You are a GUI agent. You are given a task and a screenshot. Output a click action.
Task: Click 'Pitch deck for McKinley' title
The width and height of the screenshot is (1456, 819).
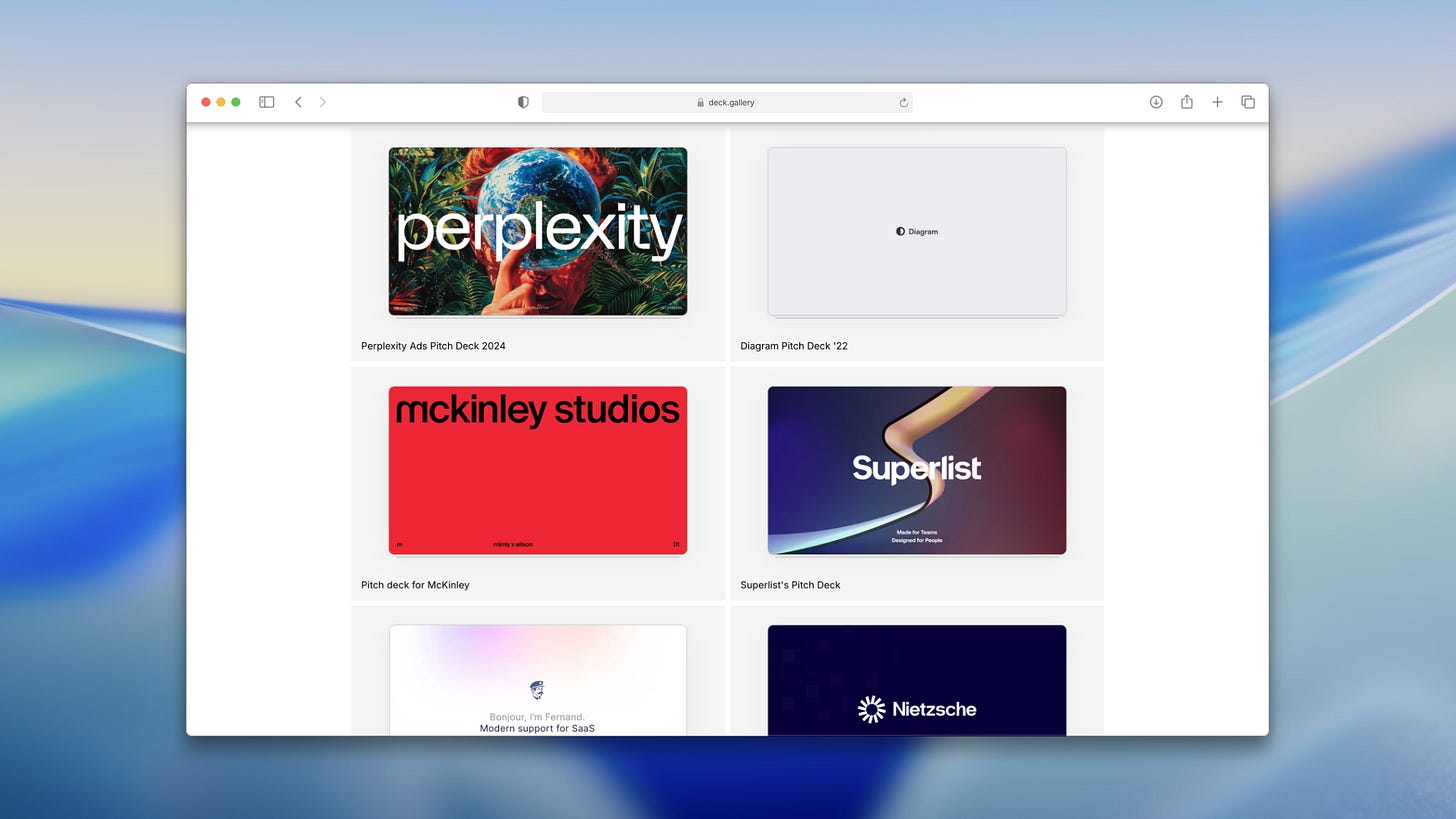tap(415, 585)
